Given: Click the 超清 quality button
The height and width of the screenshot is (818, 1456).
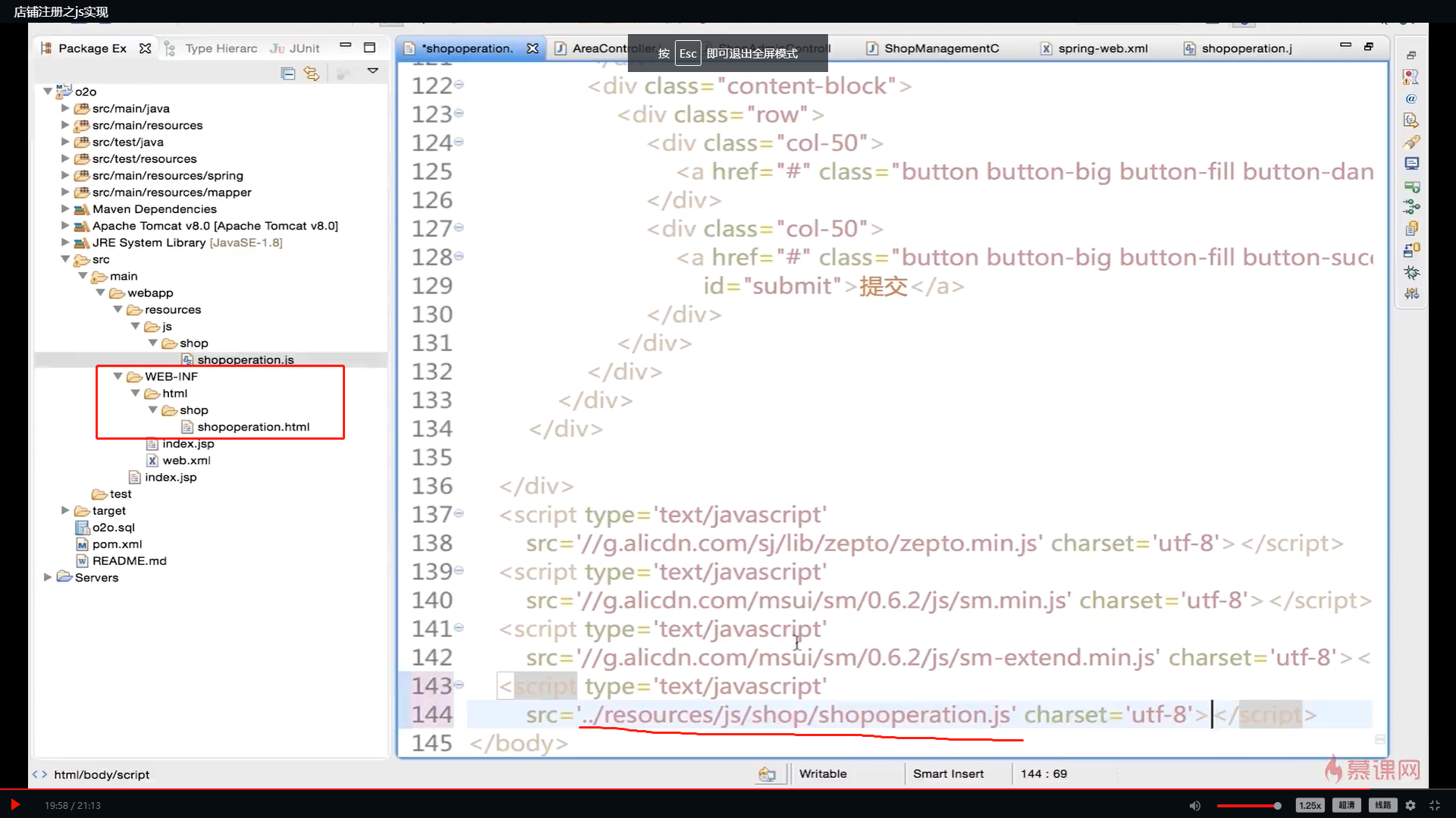Looking at the screenshot, I should click(1347, 805).
